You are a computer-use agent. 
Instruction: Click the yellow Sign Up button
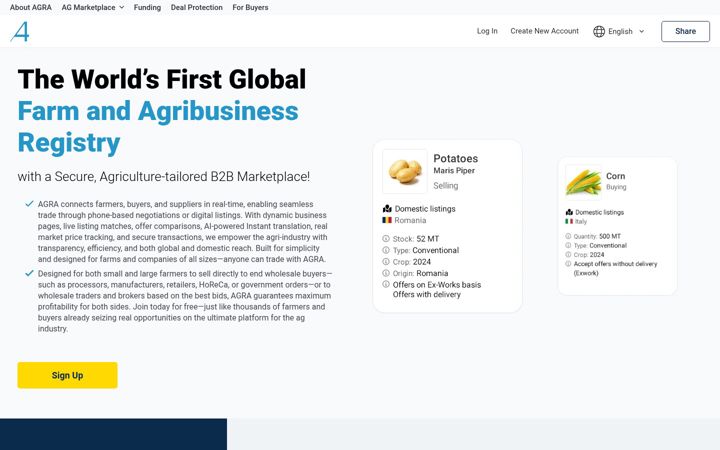pos(68,375)
